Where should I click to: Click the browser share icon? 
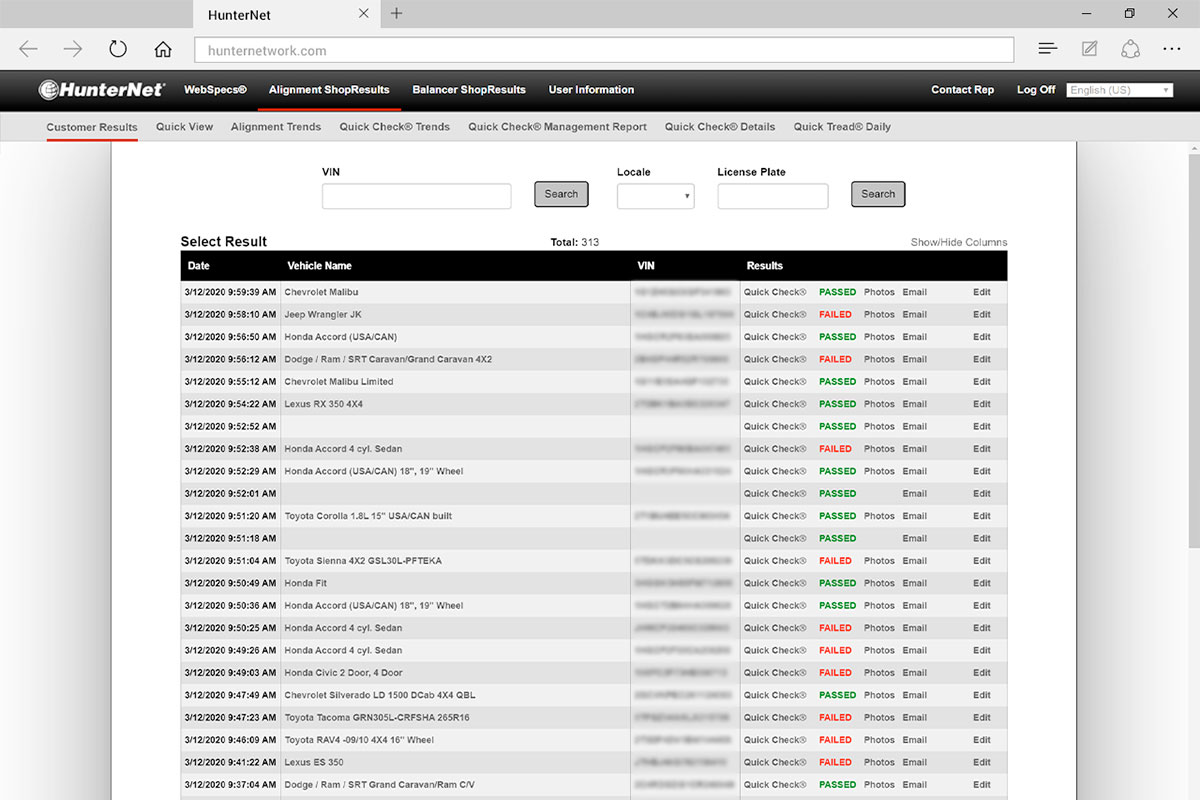point(1131,49)
